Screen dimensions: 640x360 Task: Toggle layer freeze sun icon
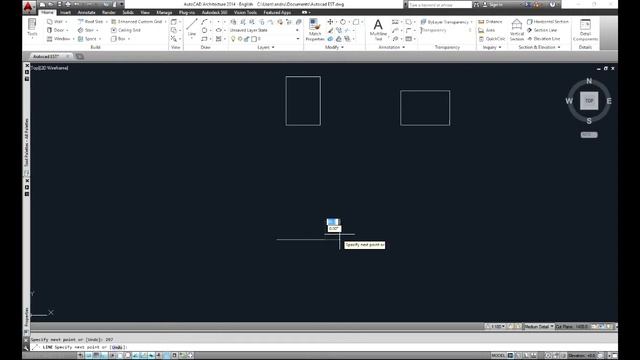click(240, 39)
